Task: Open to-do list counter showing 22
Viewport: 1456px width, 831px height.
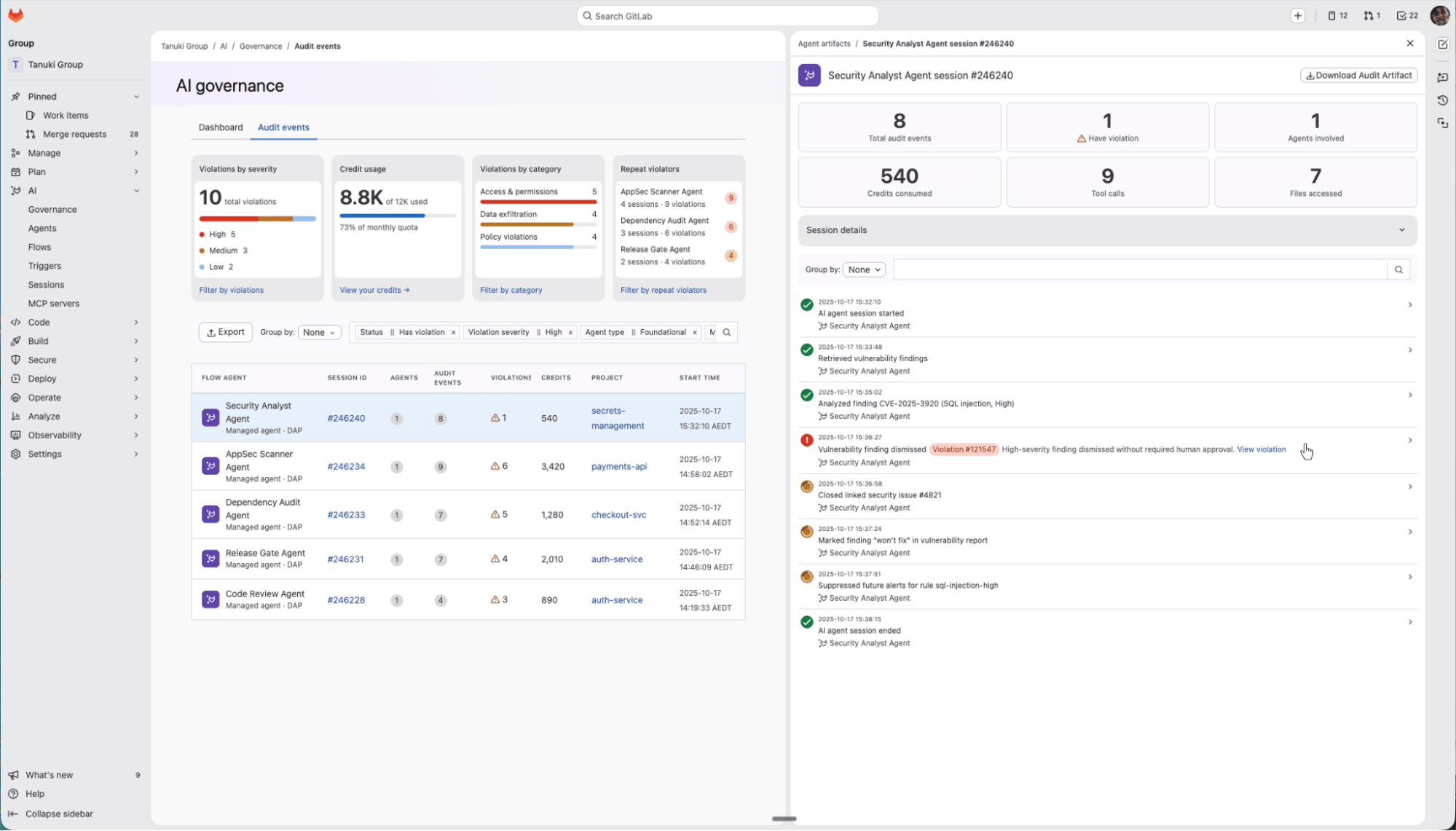Action: (x=1406, y=15)
